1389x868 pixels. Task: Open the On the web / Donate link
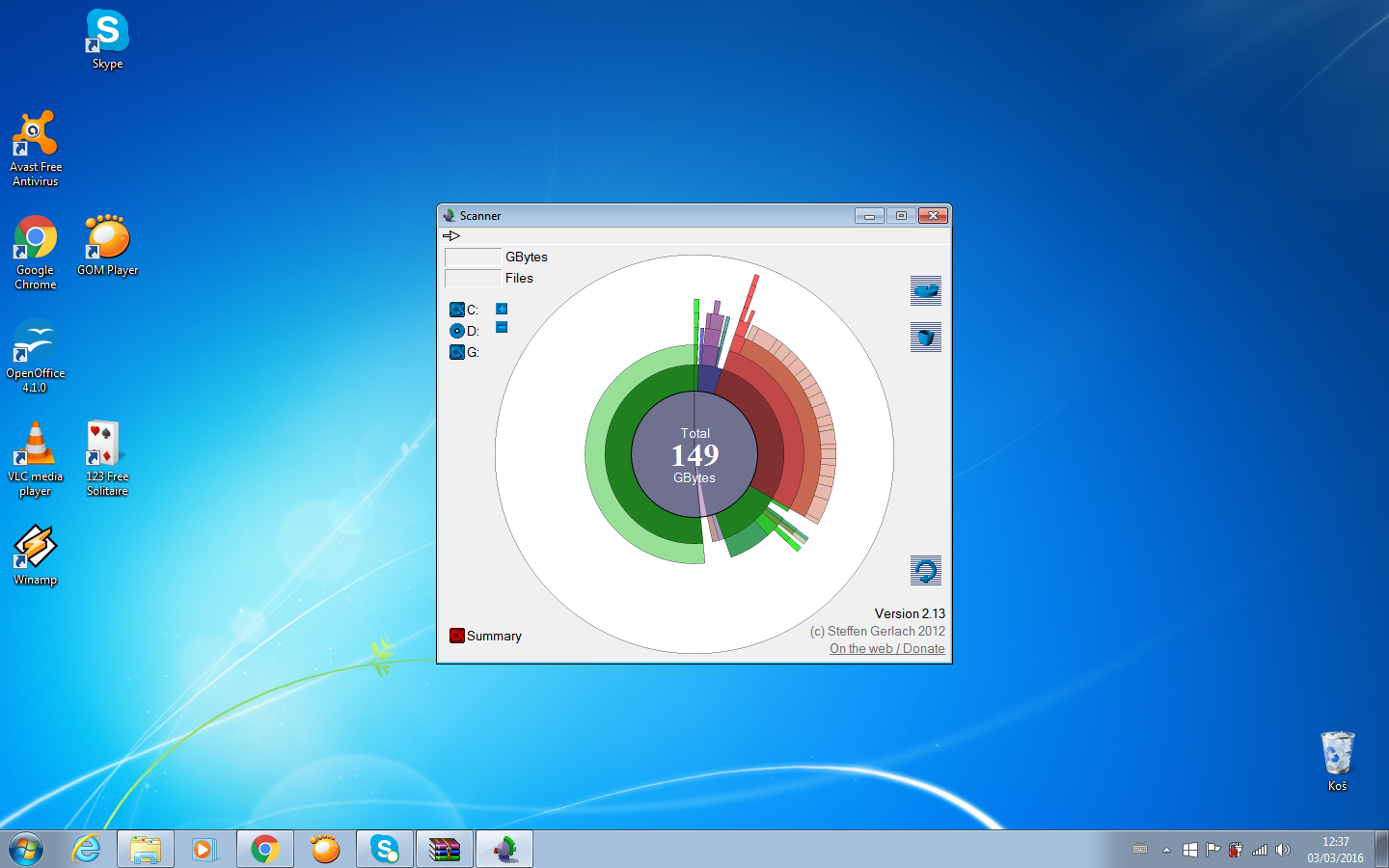tap(886, 648)
